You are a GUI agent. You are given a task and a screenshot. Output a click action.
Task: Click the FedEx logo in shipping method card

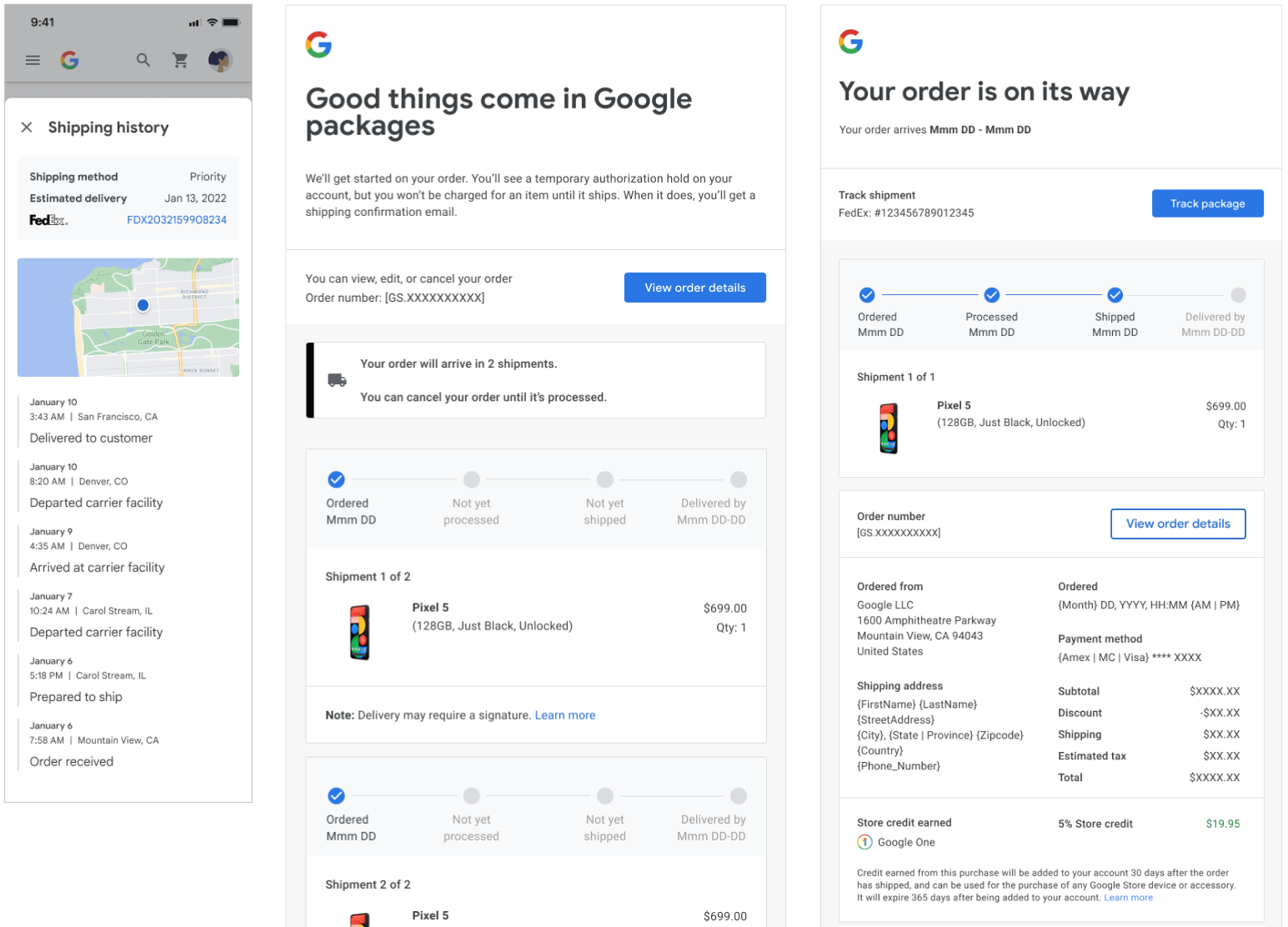pos(48,220)
